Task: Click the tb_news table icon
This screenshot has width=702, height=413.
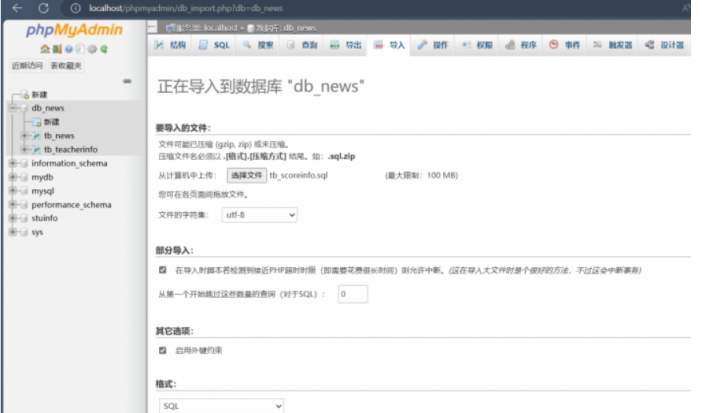Action: [x=37, y=136]
